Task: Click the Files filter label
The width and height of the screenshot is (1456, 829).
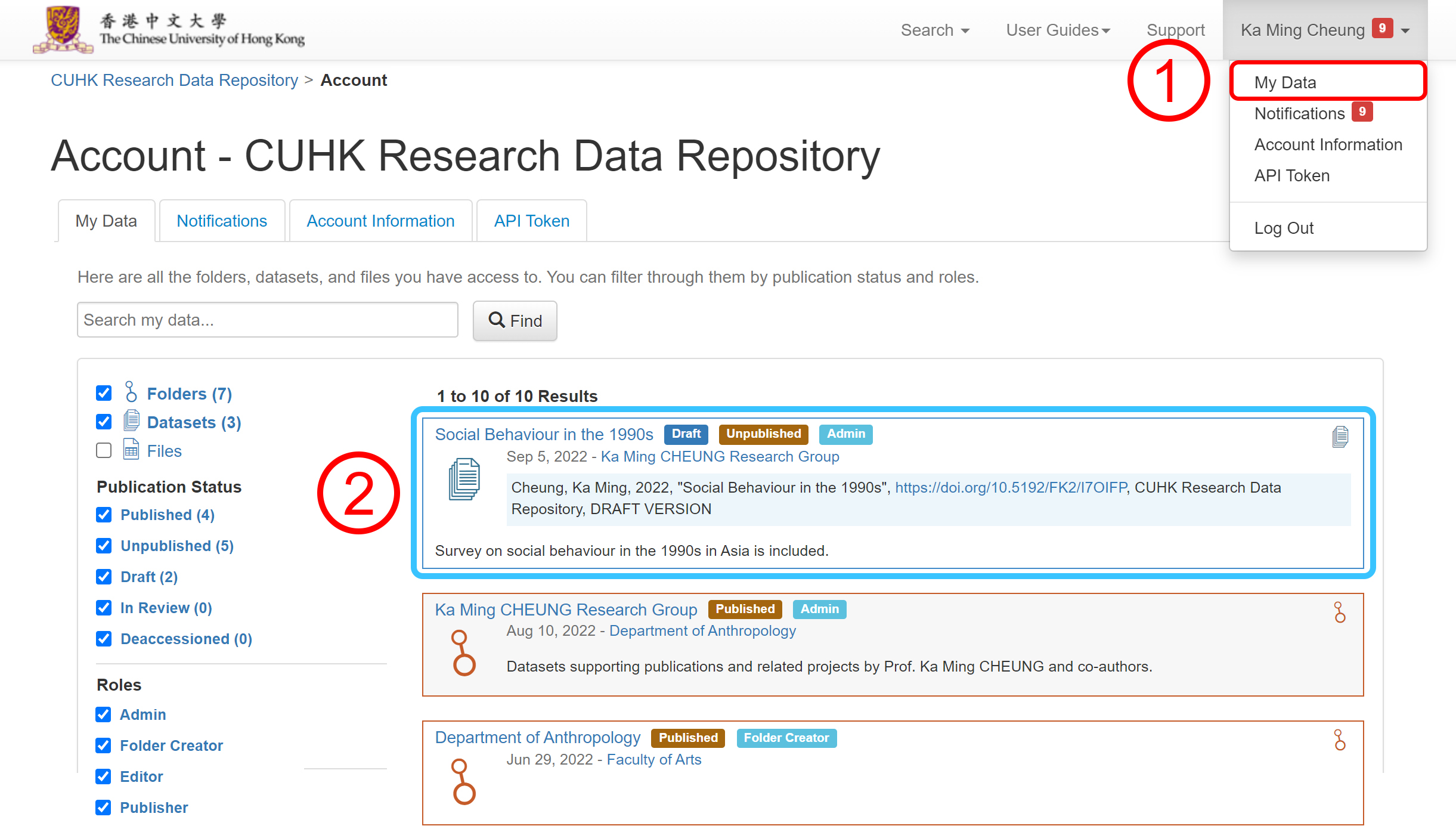Action: coord(164,451)
